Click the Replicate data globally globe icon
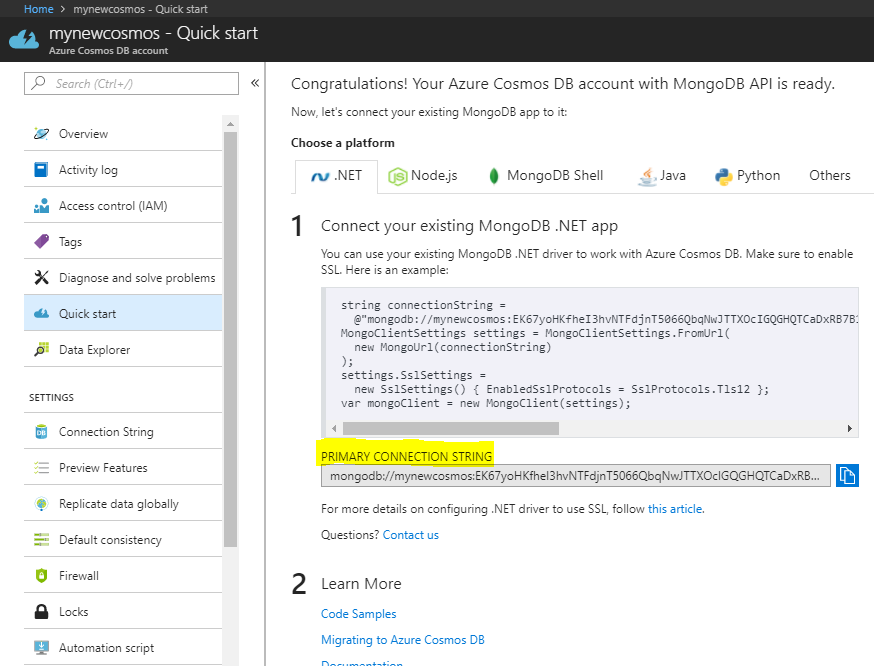The width and height of the screenshot is (874, 666). tap(41, 504)
